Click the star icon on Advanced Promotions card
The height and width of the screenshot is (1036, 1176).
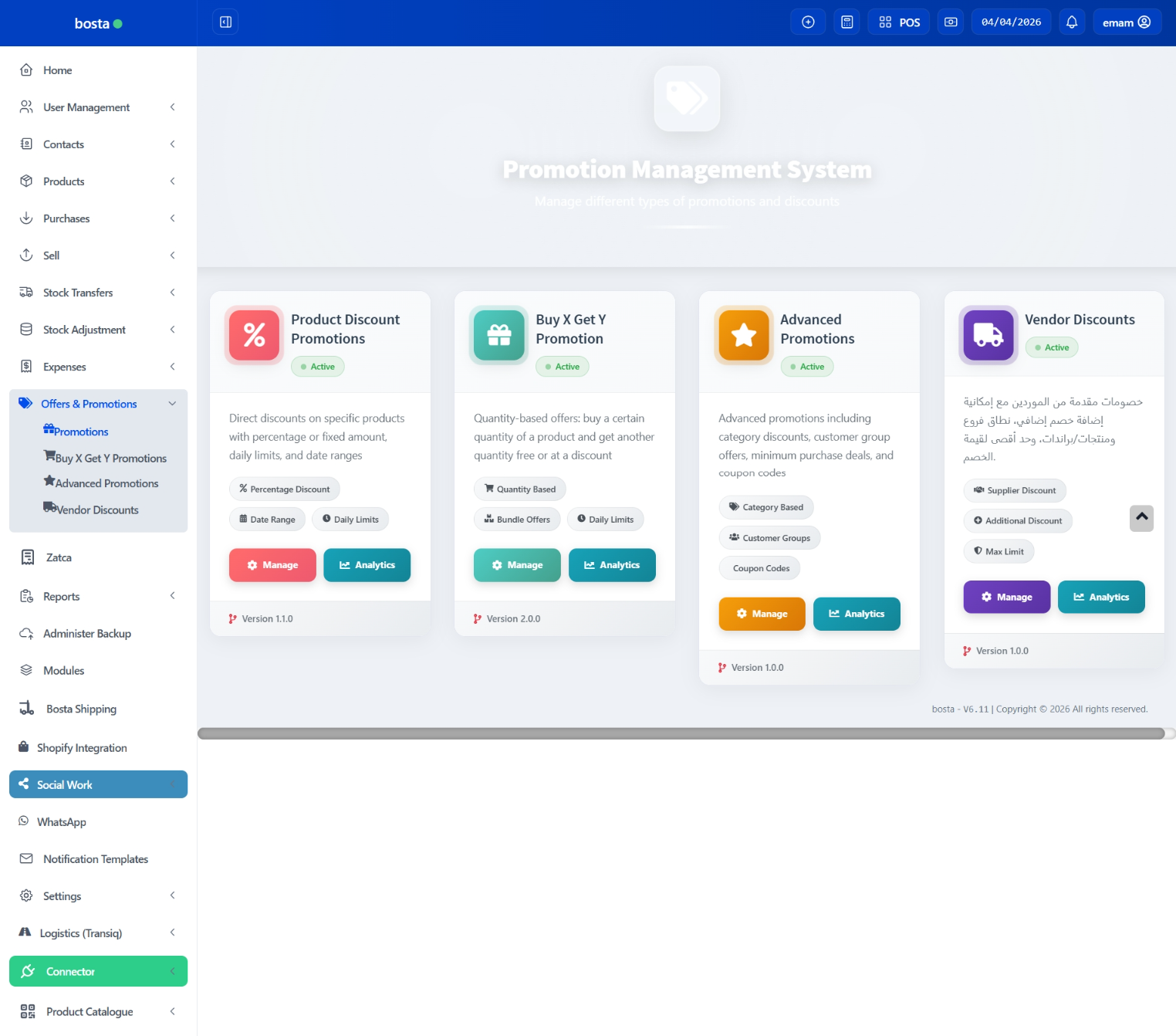coord(744,335)
